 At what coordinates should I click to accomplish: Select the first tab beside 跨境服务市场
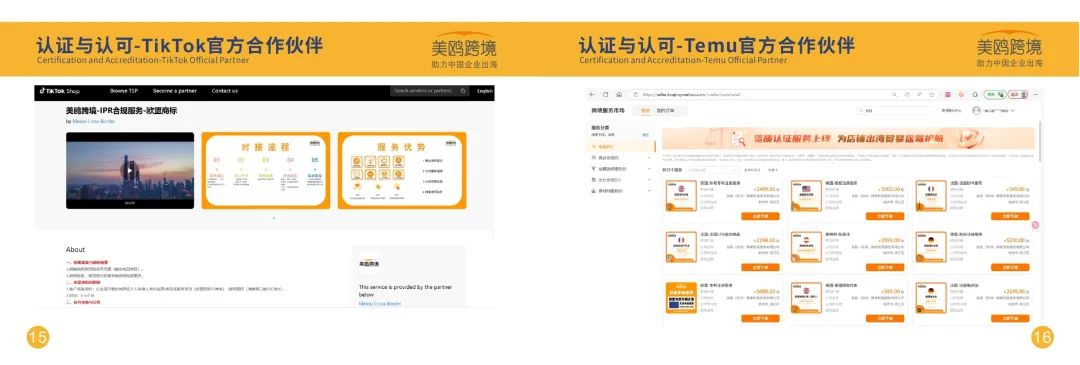click(x=645, y=110)
